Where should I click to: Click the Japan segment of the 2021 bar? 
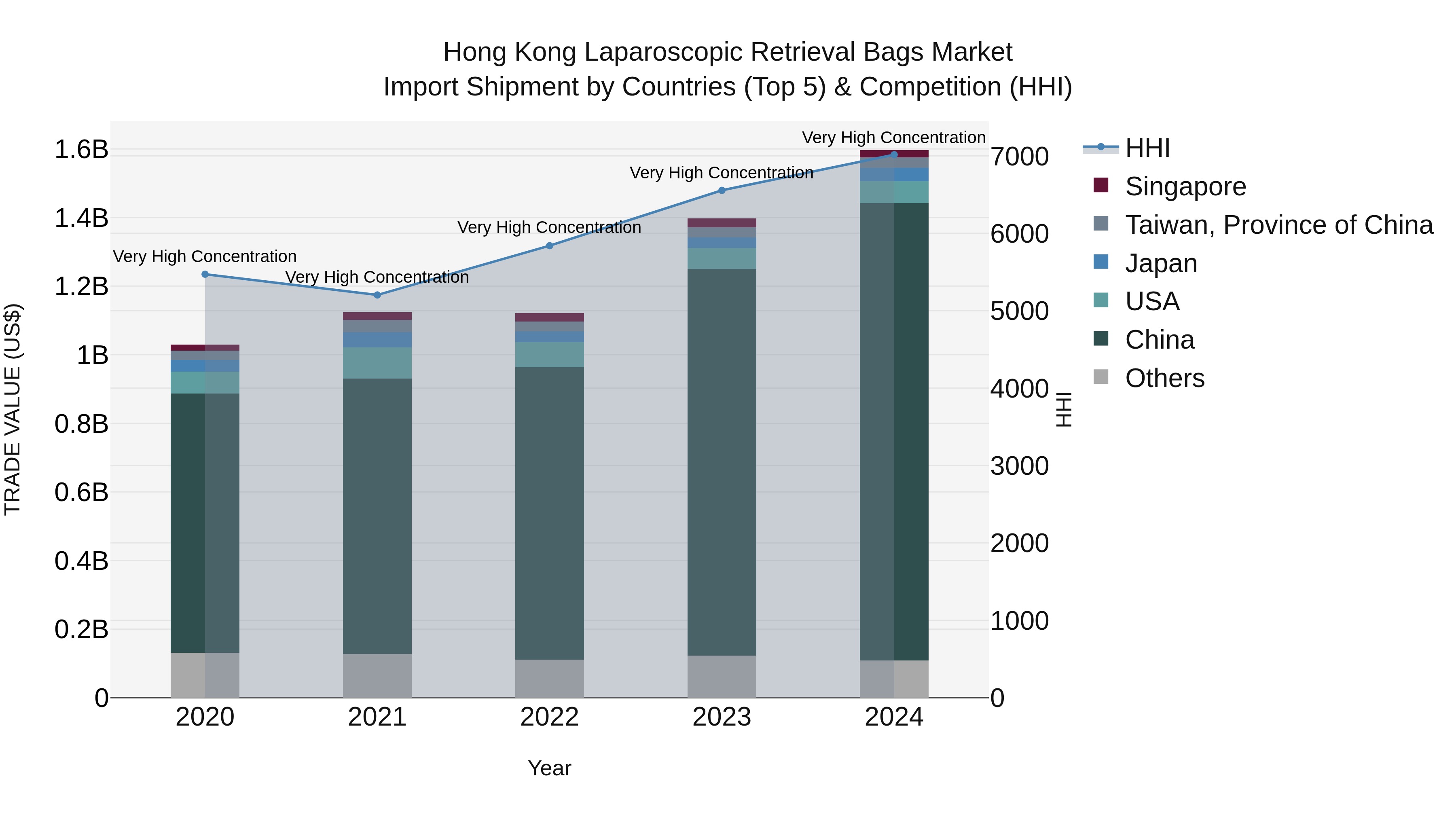(x=378, y=340)
